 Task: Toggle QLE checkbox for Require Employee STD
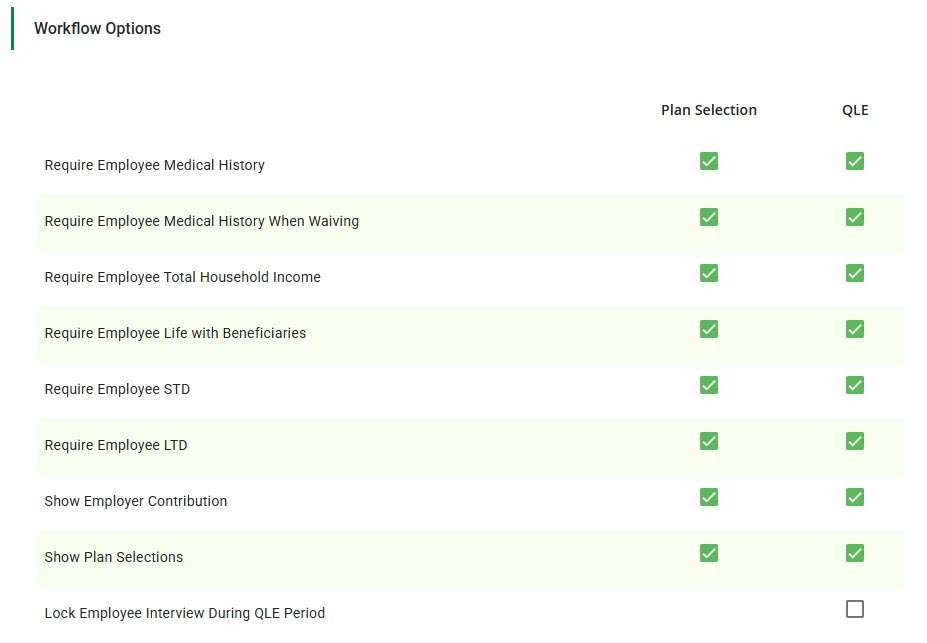pyautogui.click(x=855, y=385)
